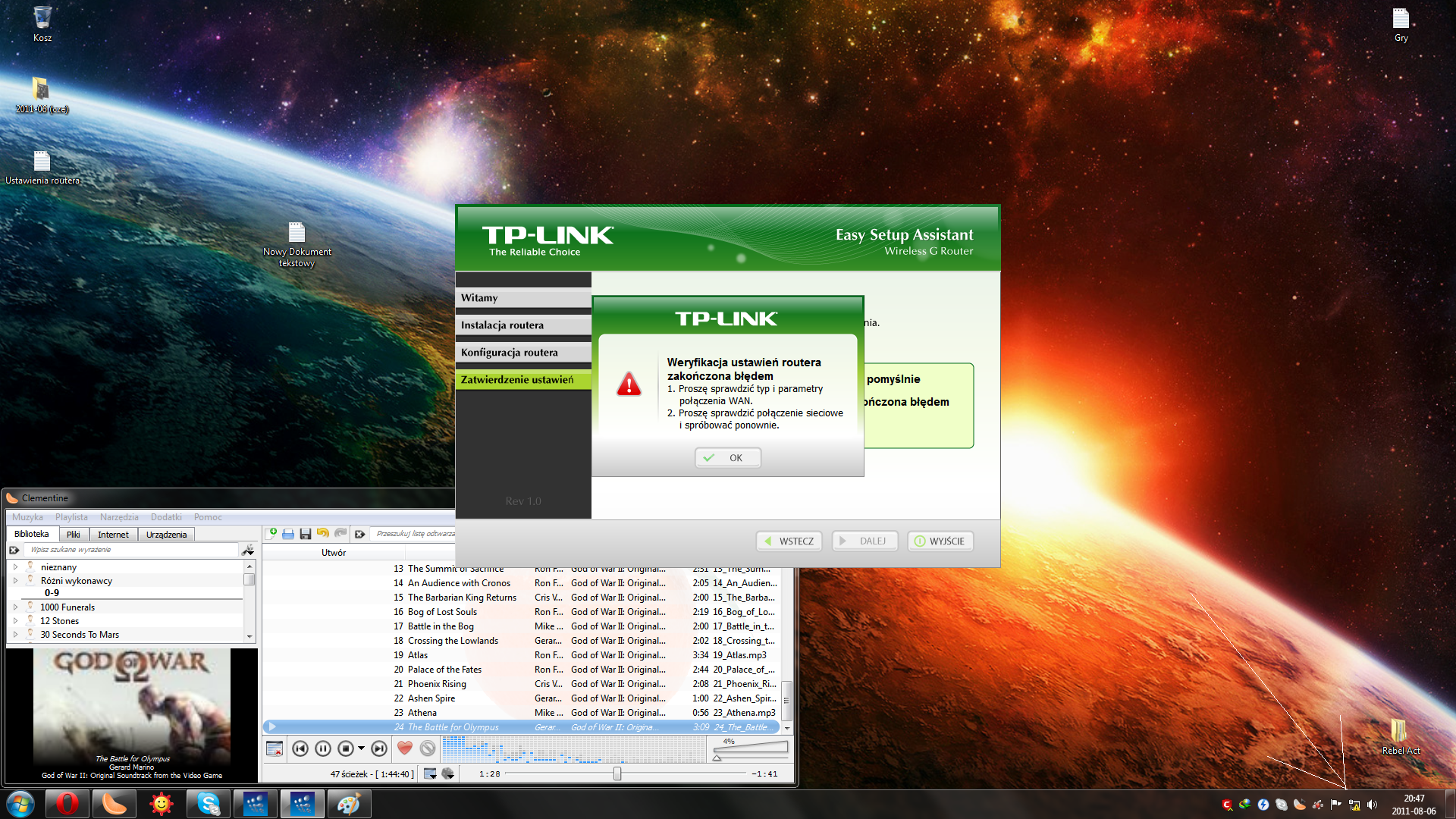Image resolution: width=1456 pixels, height=819 pixels.
Task: Select the Rebel Act desktop folder
Action: (x=1400, y=737)
